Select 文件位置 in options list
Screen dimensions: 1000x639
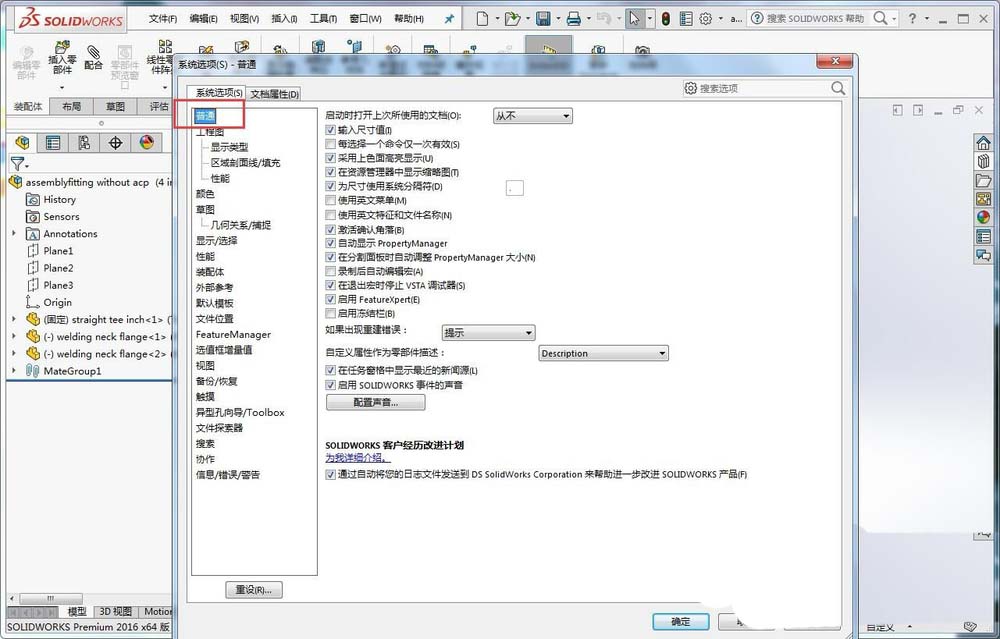pyautogui.click(x=214, y=318)
